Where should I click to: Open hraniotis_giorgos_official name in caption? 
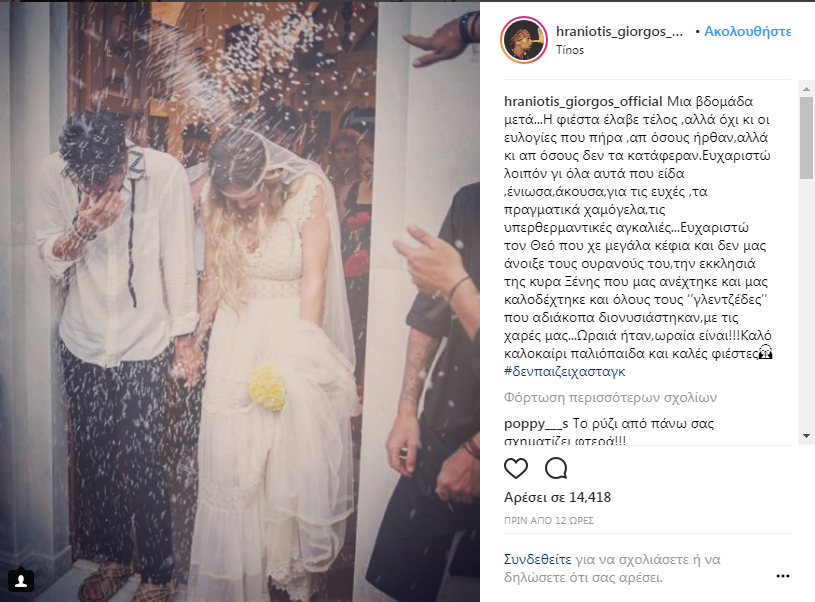pos(583,101)
